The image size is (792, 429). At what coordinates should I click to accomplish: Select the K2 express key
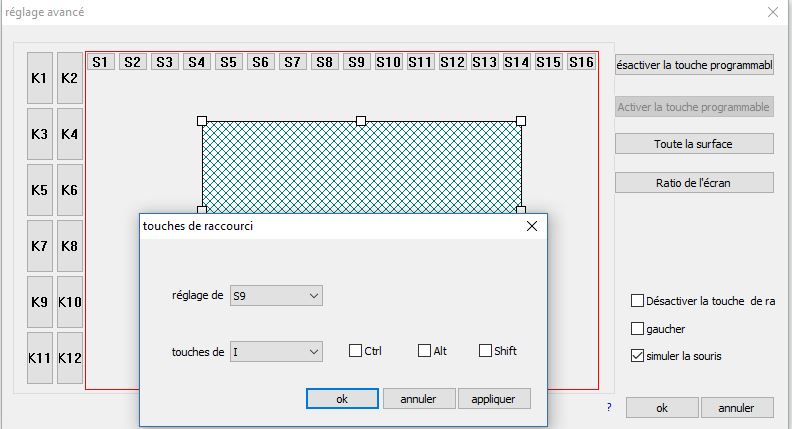coord(70,78)
